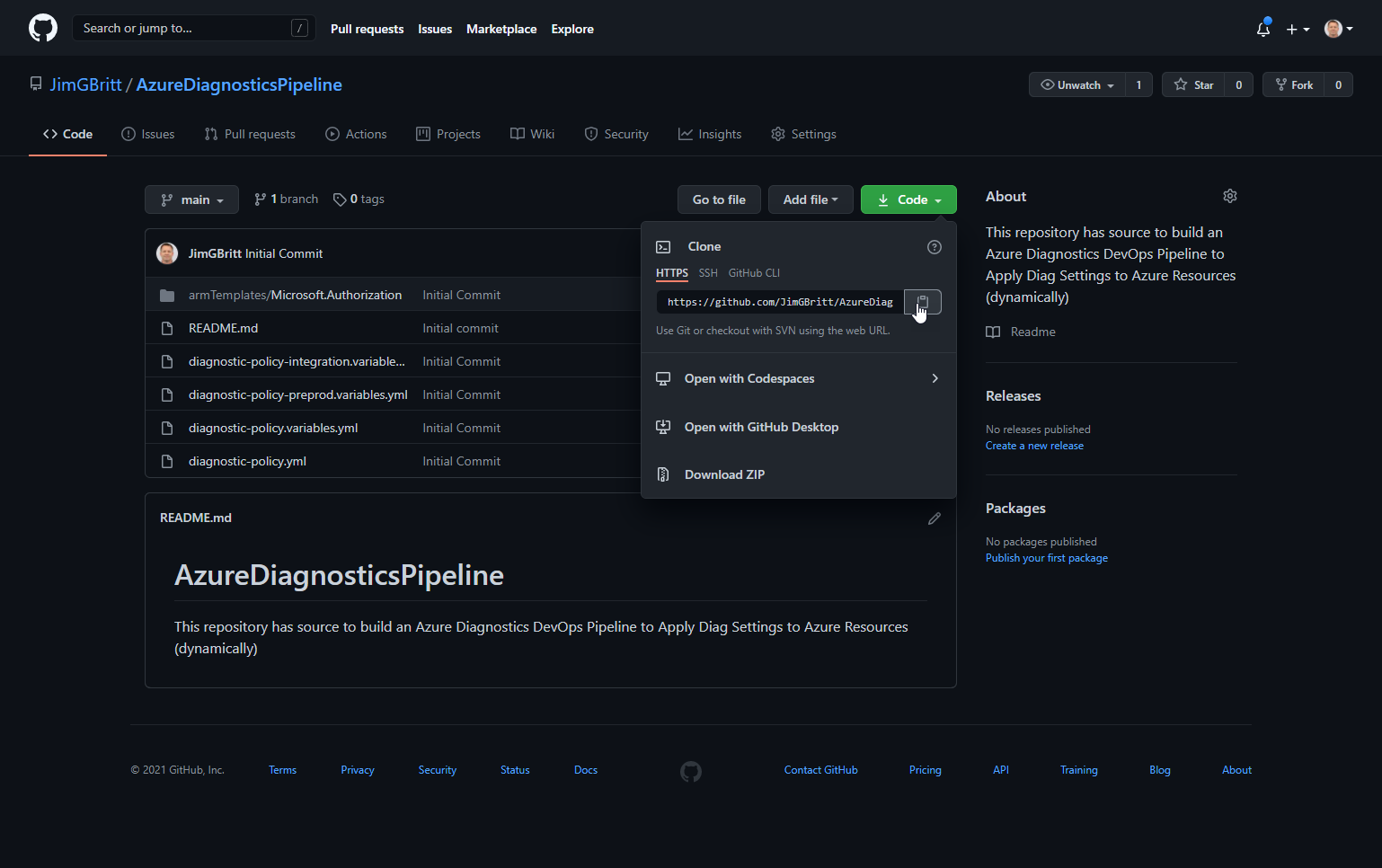Focus the Search or jump to field
The image size is (1382, 868).
(x=194, y=28)
